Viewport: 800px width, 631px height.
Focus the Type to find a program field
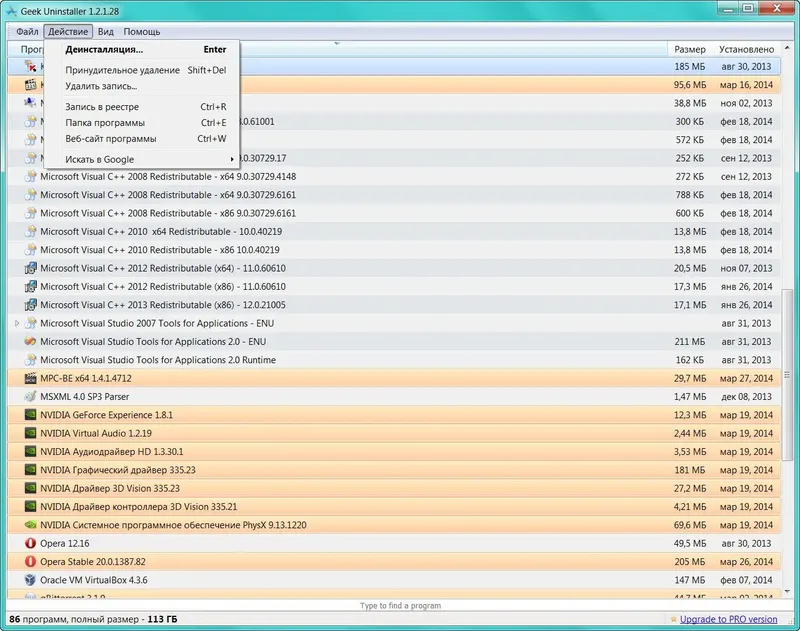coord(400,605)
